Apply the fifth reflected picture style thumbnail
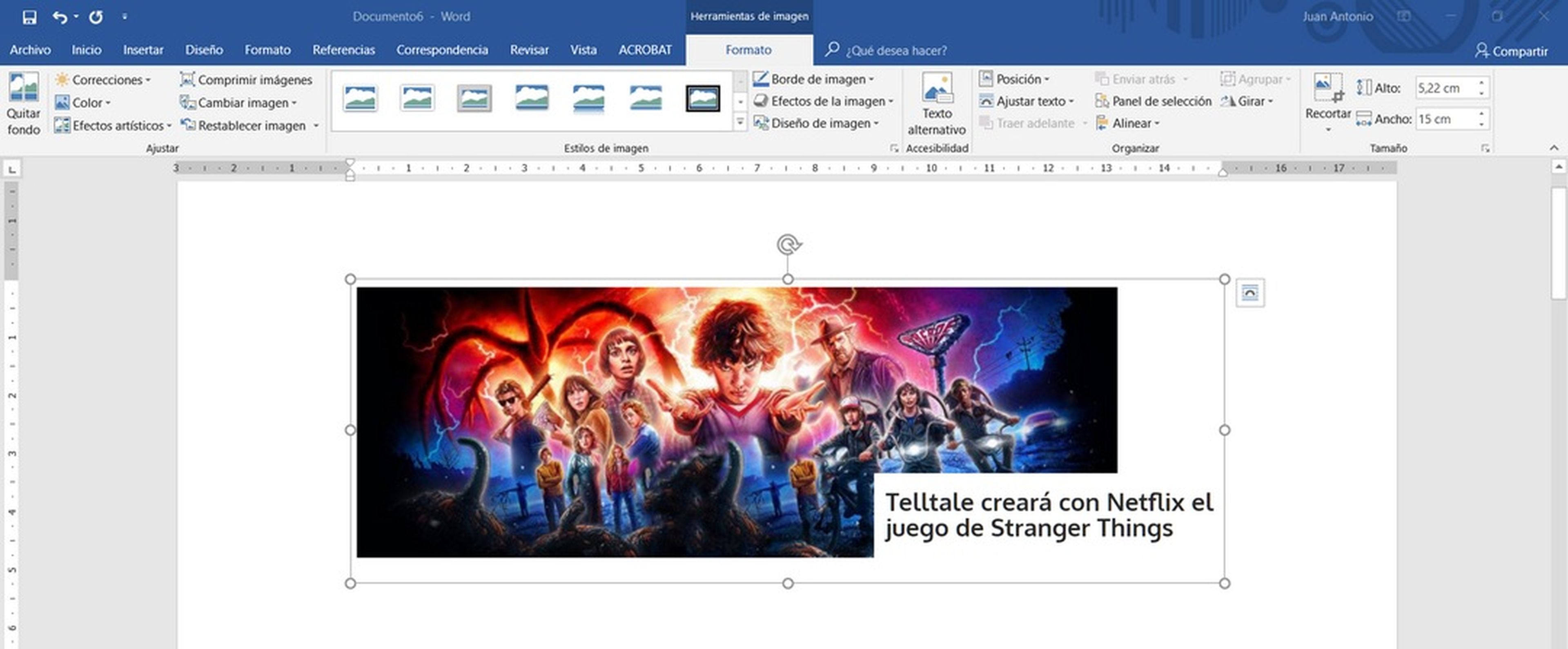This screenshot has height=649, width=1568. point(588,98)
